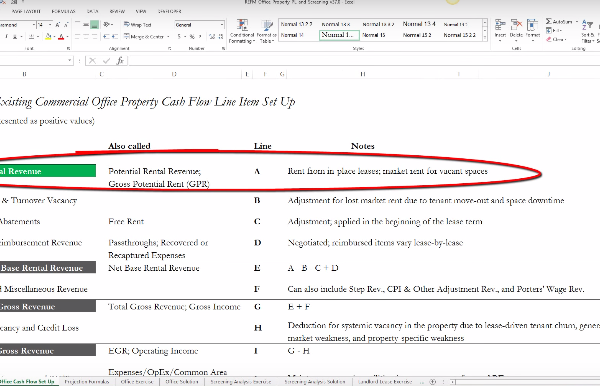Image resolution: width=600 pixels, height=386 pixels.
Task: Switch to Projection Formulas sheet tab
Action: (87, 382)
